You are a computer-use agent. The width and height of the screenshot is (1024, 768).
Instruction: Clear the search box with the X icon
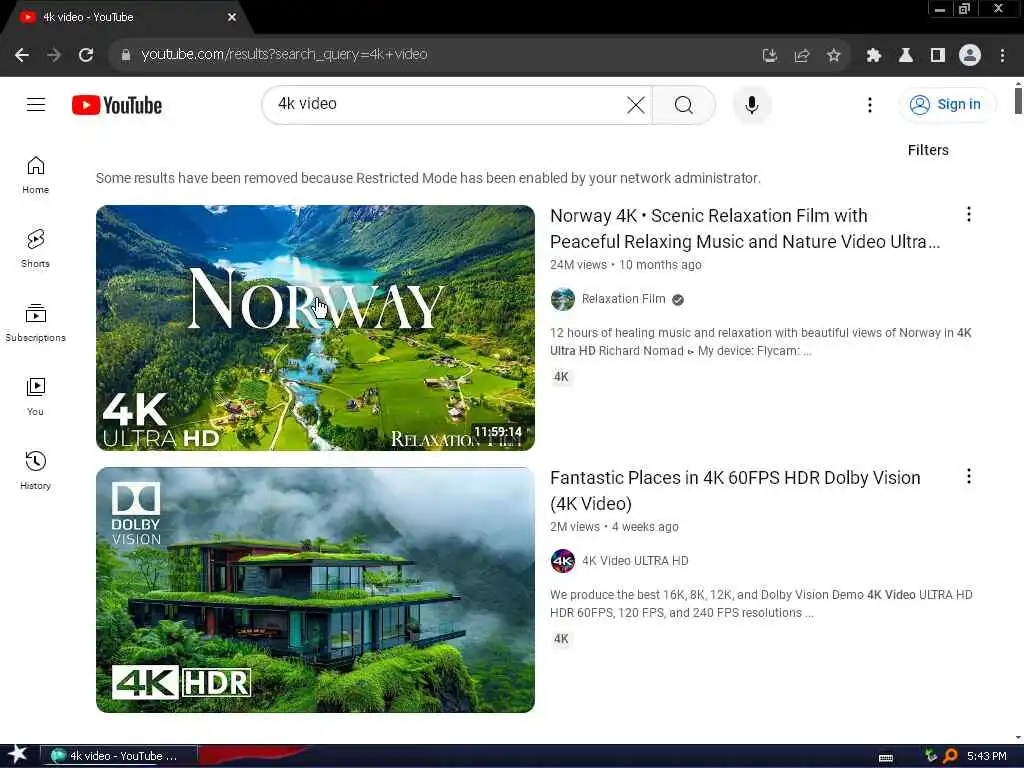coord(635,104)
